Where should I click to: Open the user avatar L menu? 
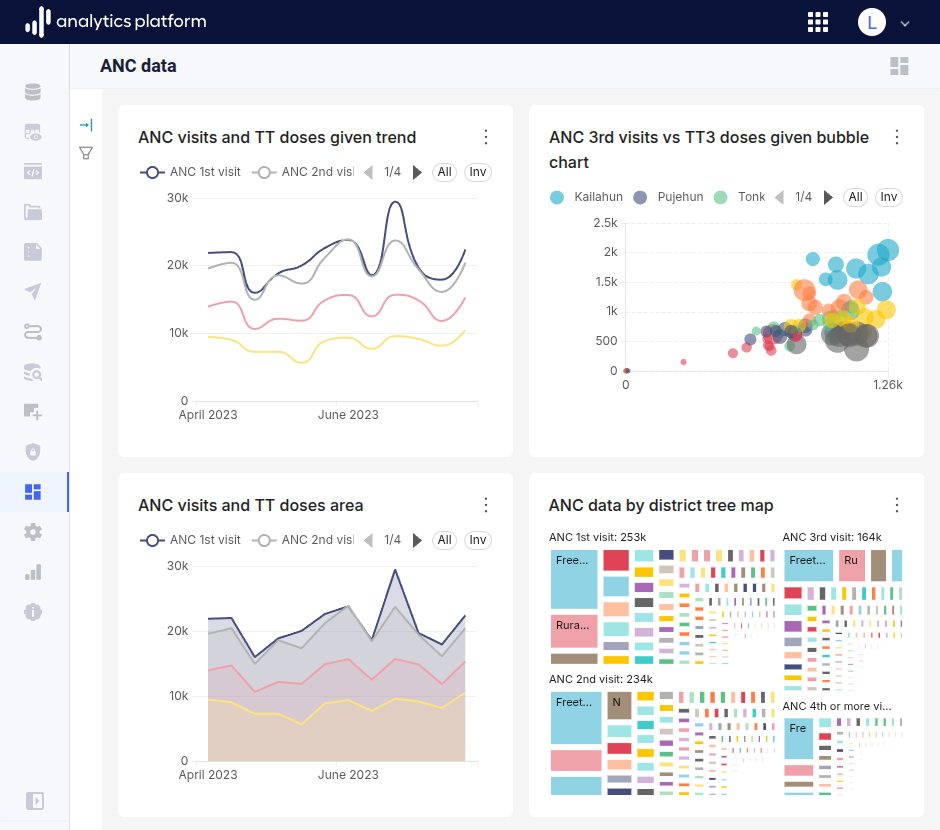872,22
